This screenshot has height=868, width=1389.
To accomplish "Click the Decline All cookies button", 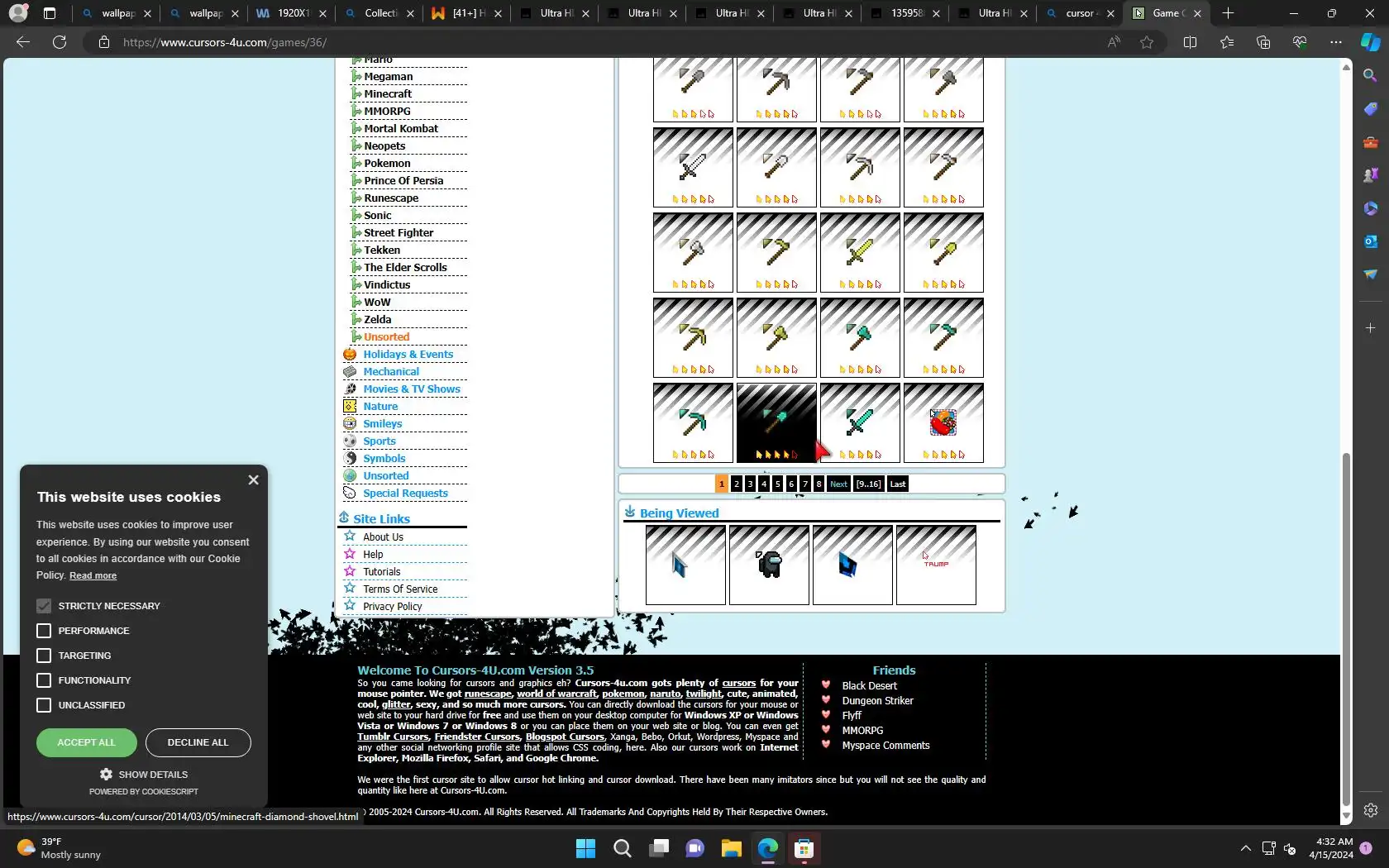I will (198, 742).
